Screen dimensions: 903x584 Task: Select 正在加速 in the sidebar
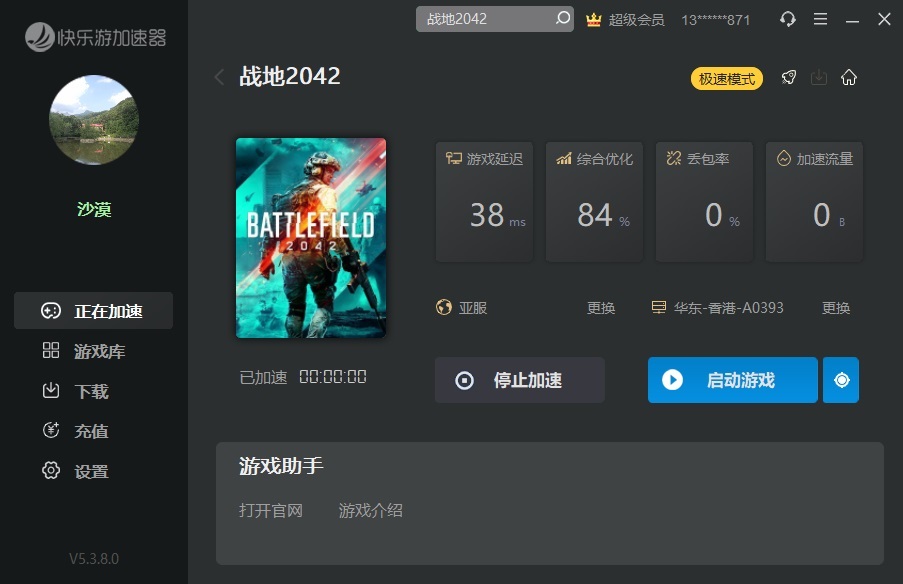pyautogui.click(x=93, y=311)
